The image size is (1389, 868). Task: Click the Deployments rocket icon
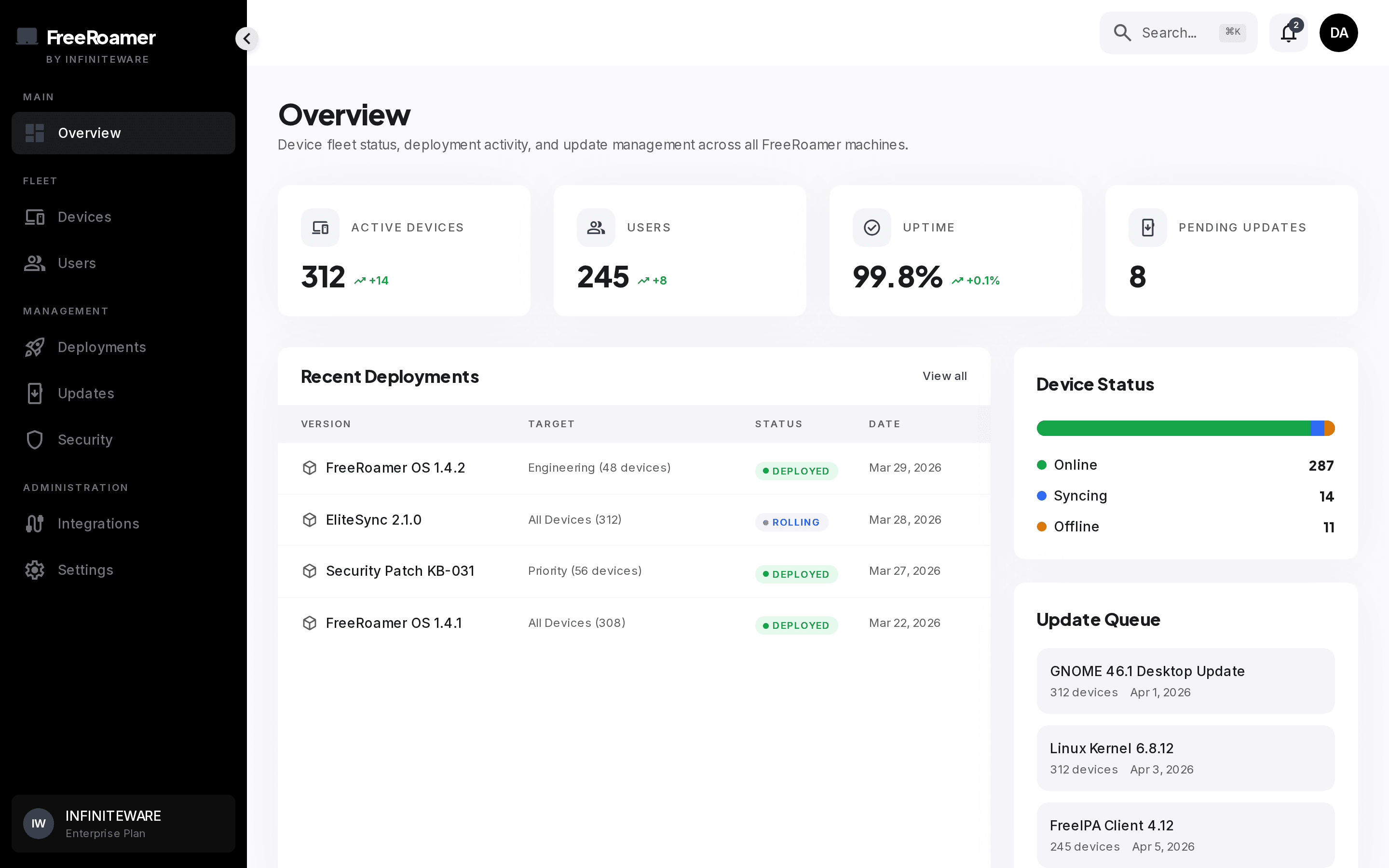coord(35,347)
